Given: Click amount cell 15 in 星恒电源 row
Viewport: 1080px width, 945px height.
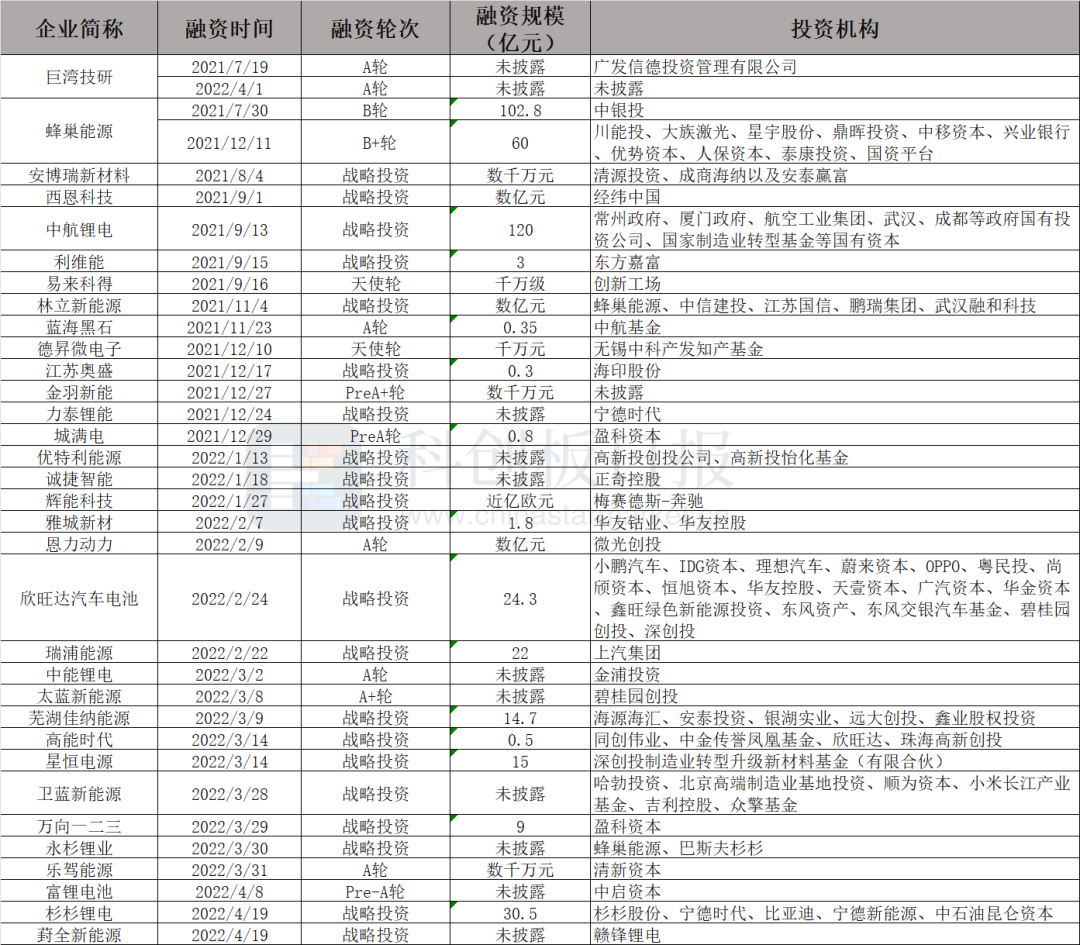Looking at the screenshot, I should (520, 761).
